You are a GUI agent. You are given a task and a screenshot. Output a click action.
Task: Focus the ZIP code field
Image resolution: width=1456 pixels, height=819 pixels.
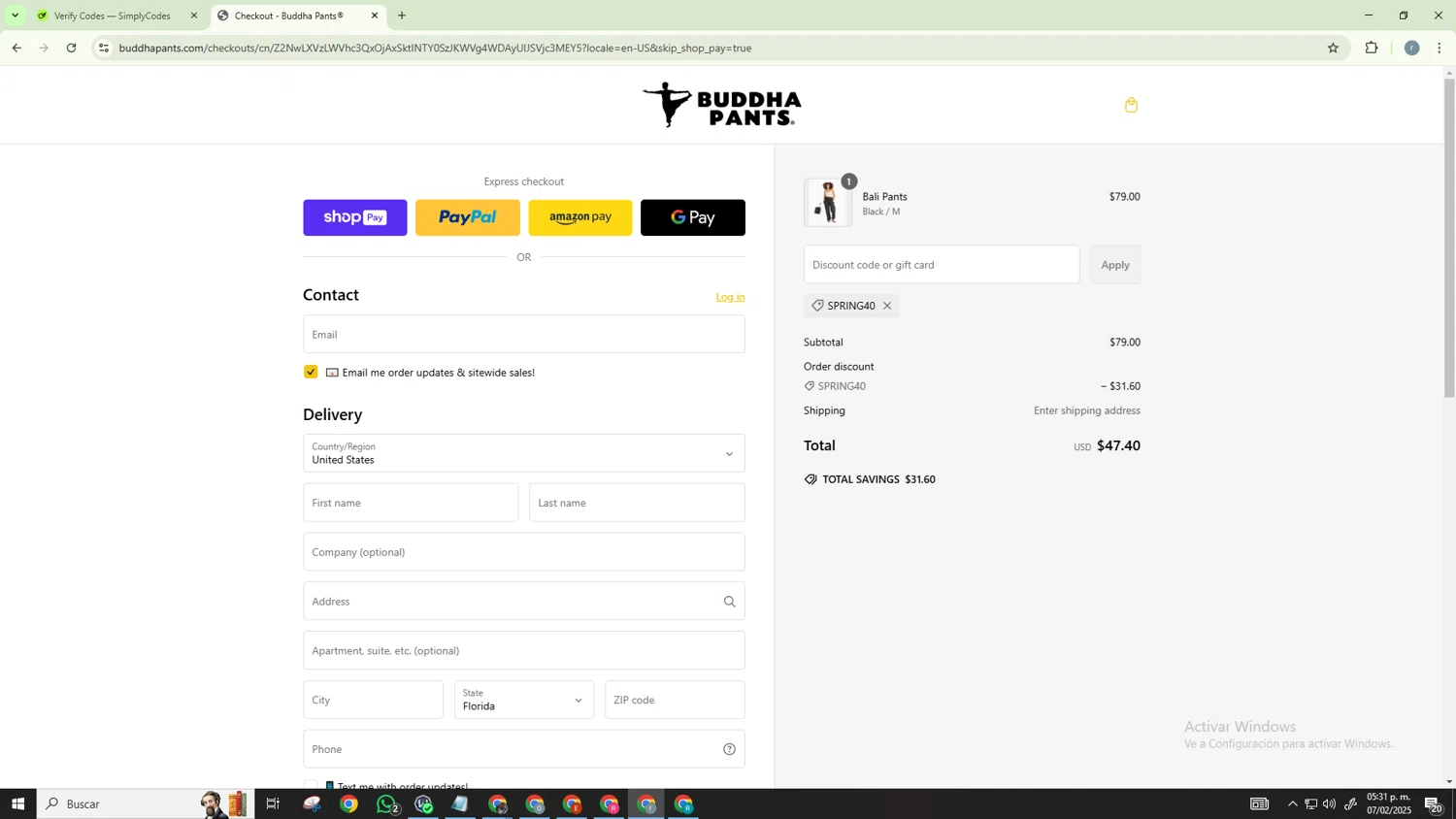coord(675,700)
